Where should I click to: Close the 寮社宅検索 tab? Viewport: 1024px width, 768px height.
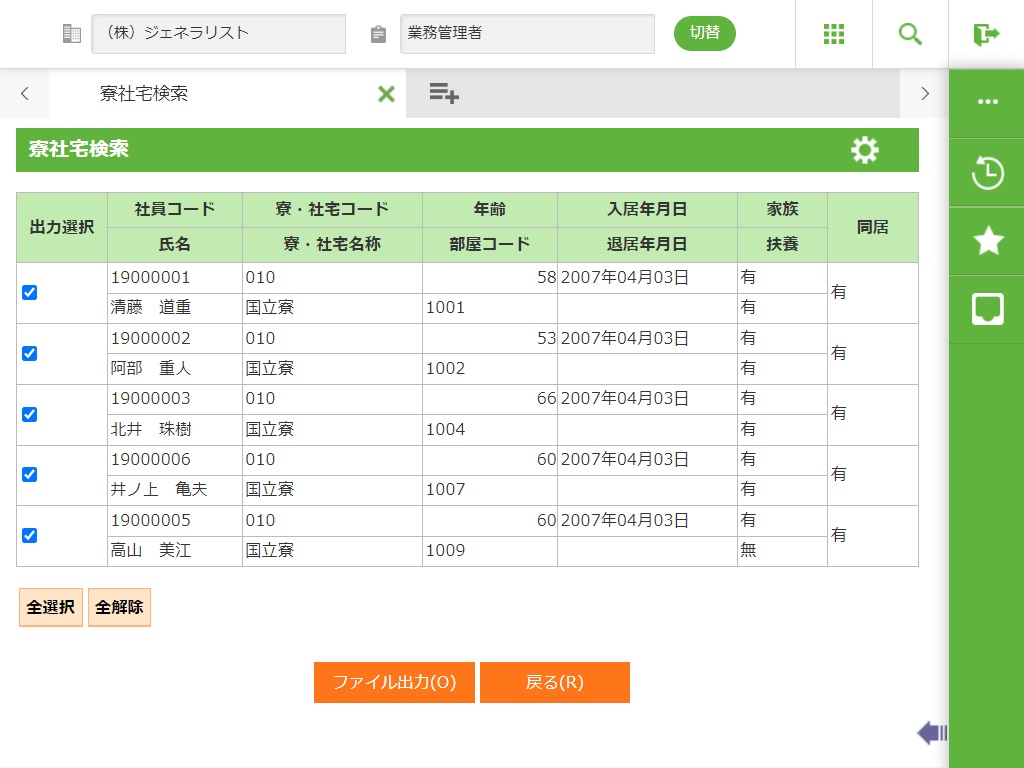point(386,94)
